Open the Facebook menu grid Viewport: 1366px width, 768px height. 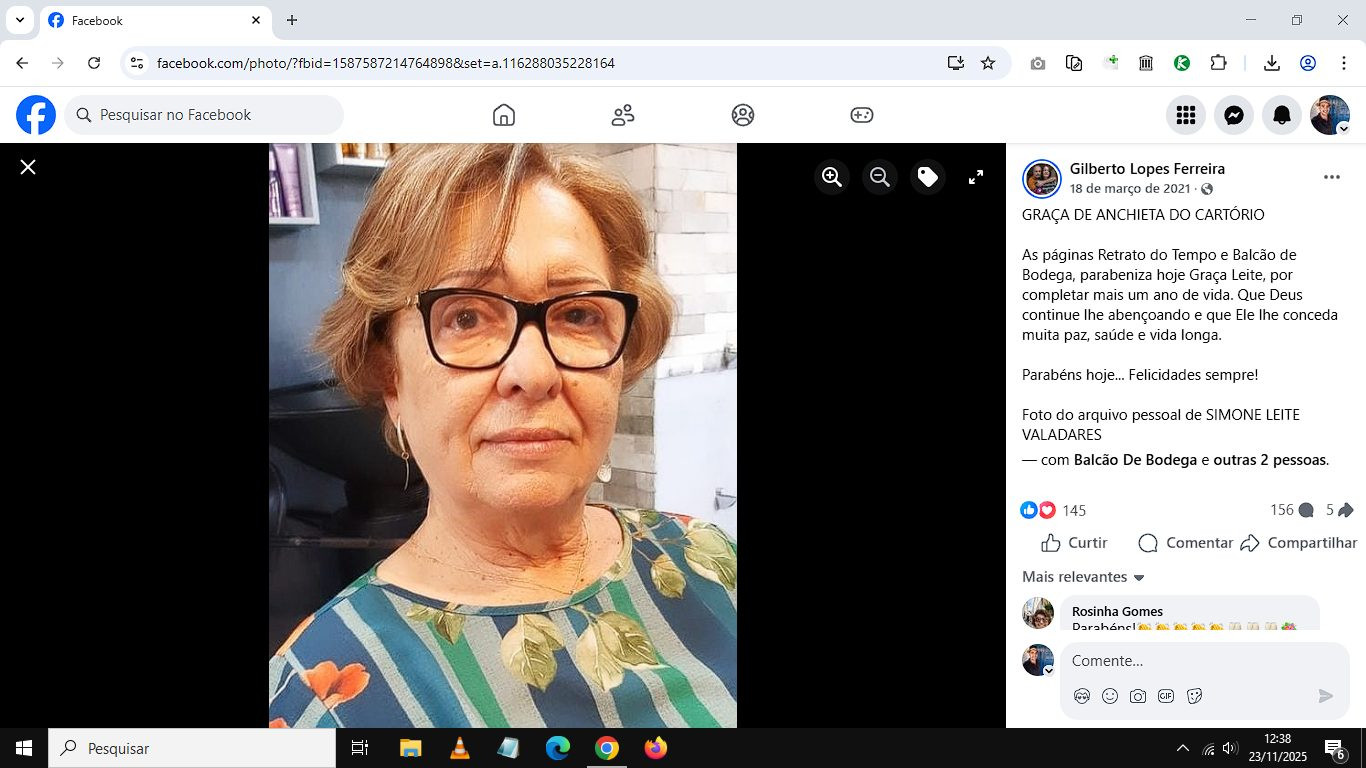coord(1186,115)
